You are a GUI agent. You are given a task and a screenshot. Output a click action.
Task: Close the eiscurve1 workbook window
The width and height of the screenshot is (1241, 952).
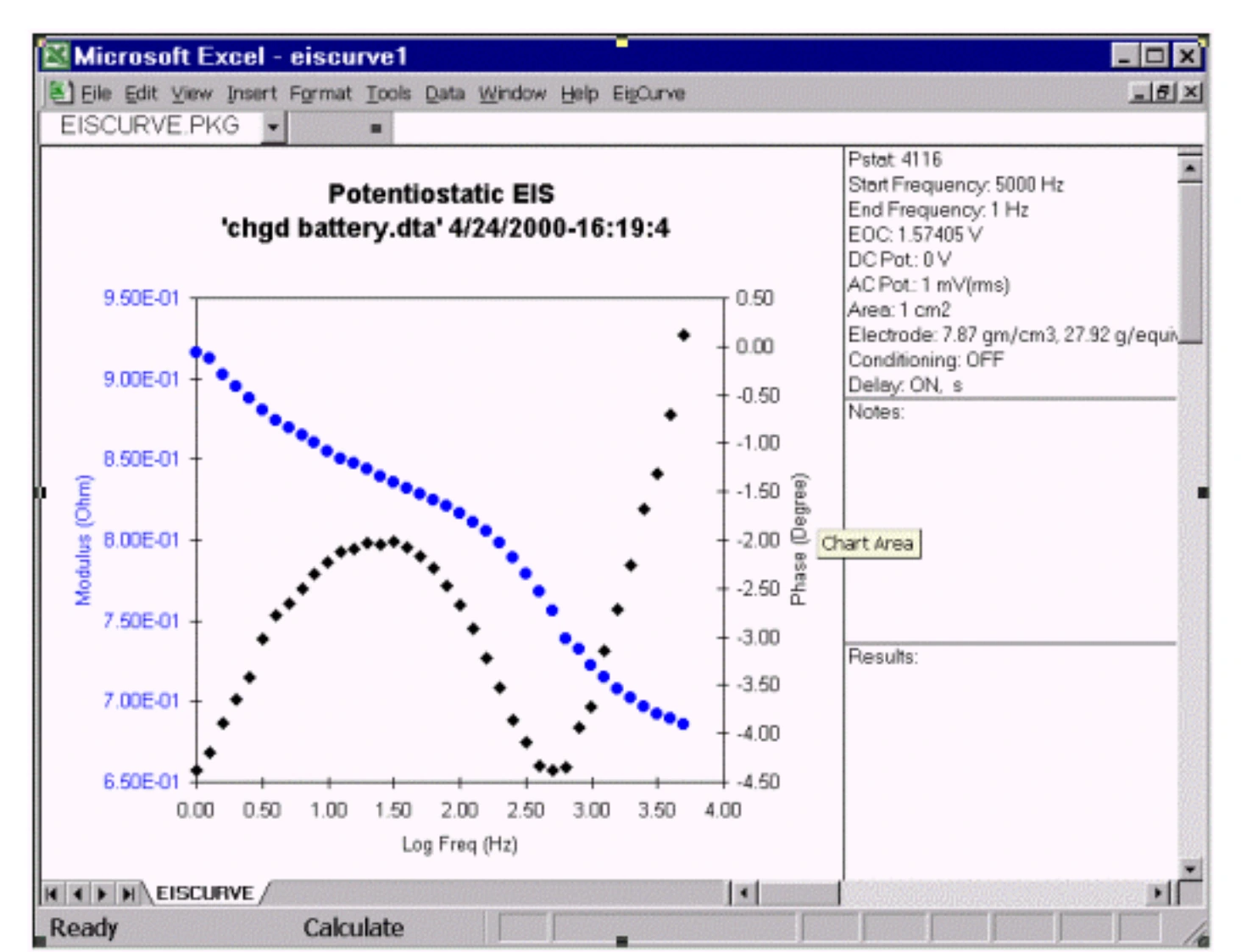tap(1191, 92)
